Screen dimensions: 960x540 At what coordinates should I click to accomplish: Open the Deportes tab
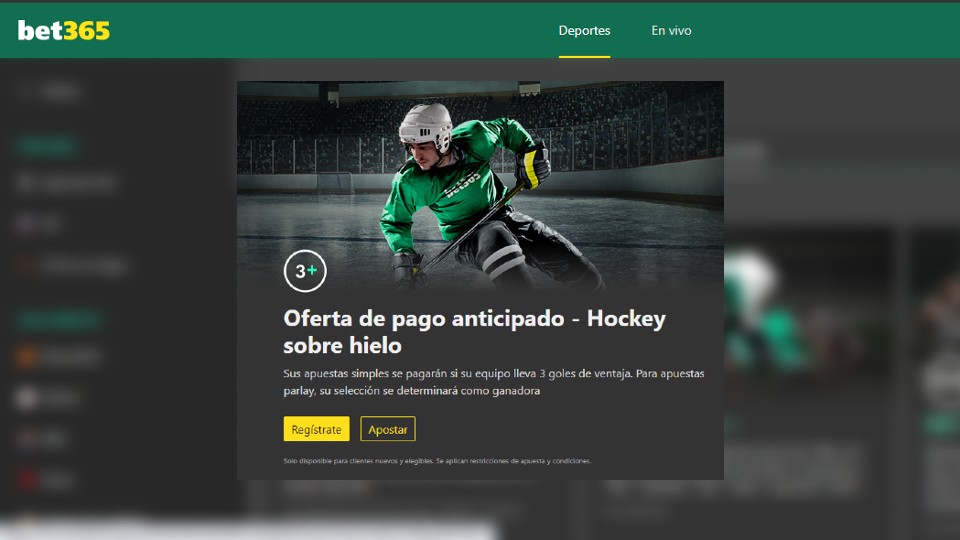(584, 31)
